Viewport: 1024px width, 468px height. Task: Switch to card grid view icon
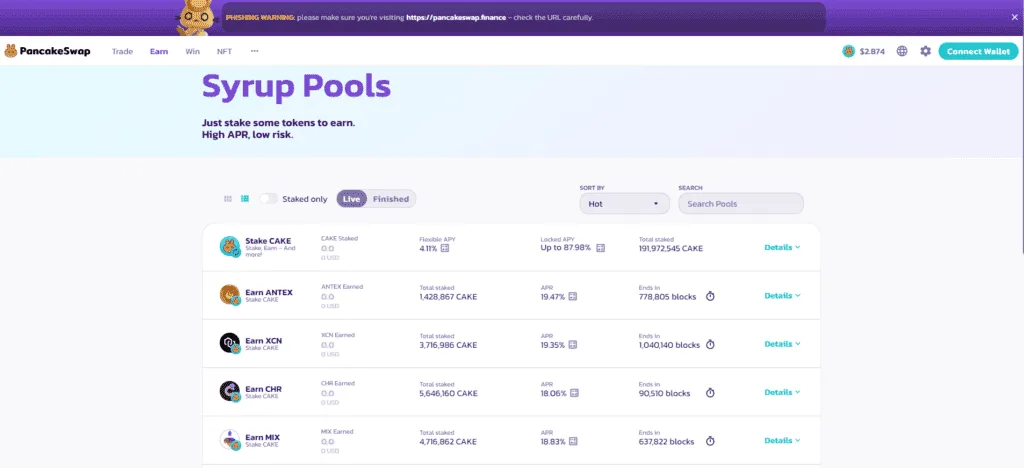point(228,199)
